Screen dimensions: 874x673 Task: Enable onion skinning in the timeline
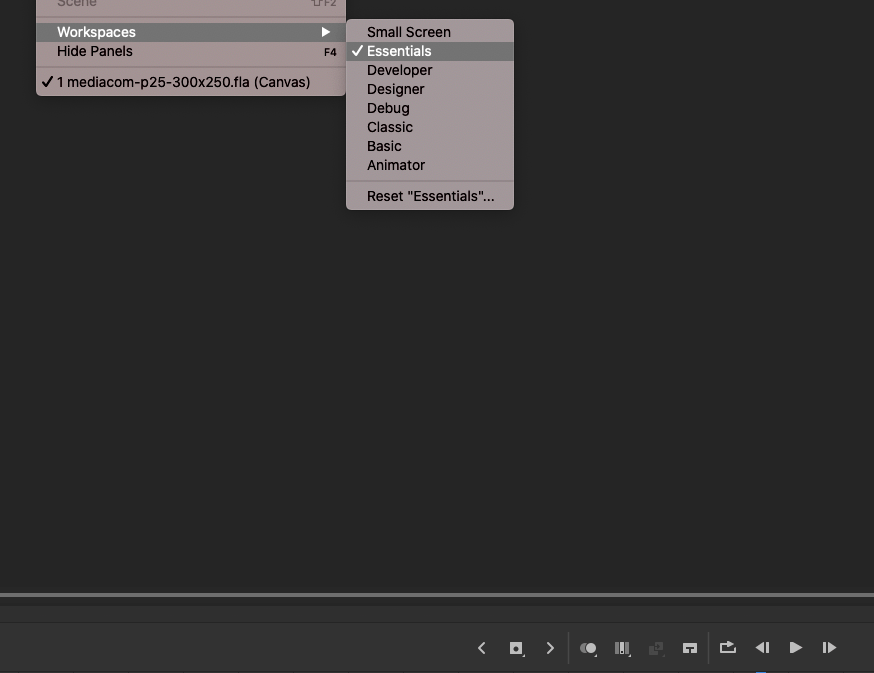click(x=589, y=648)
